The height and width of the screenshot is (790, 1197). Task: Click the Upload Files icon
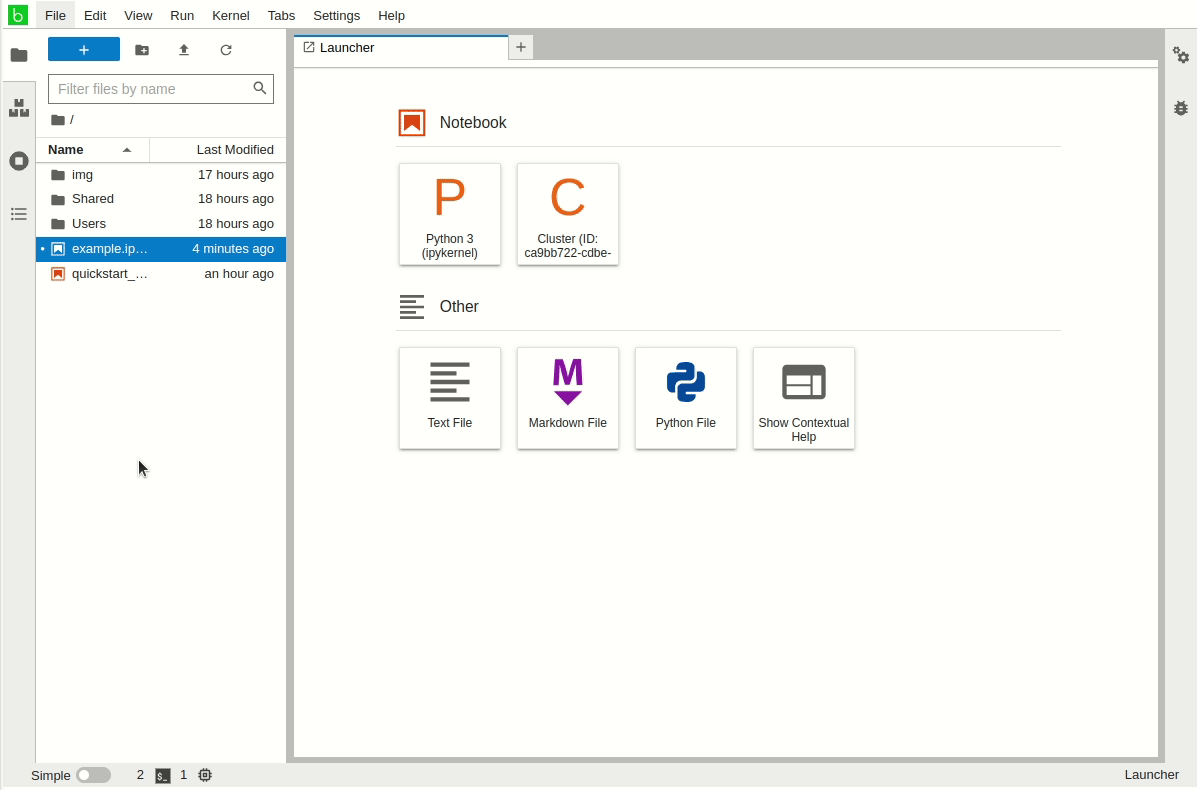pos(184,50)
